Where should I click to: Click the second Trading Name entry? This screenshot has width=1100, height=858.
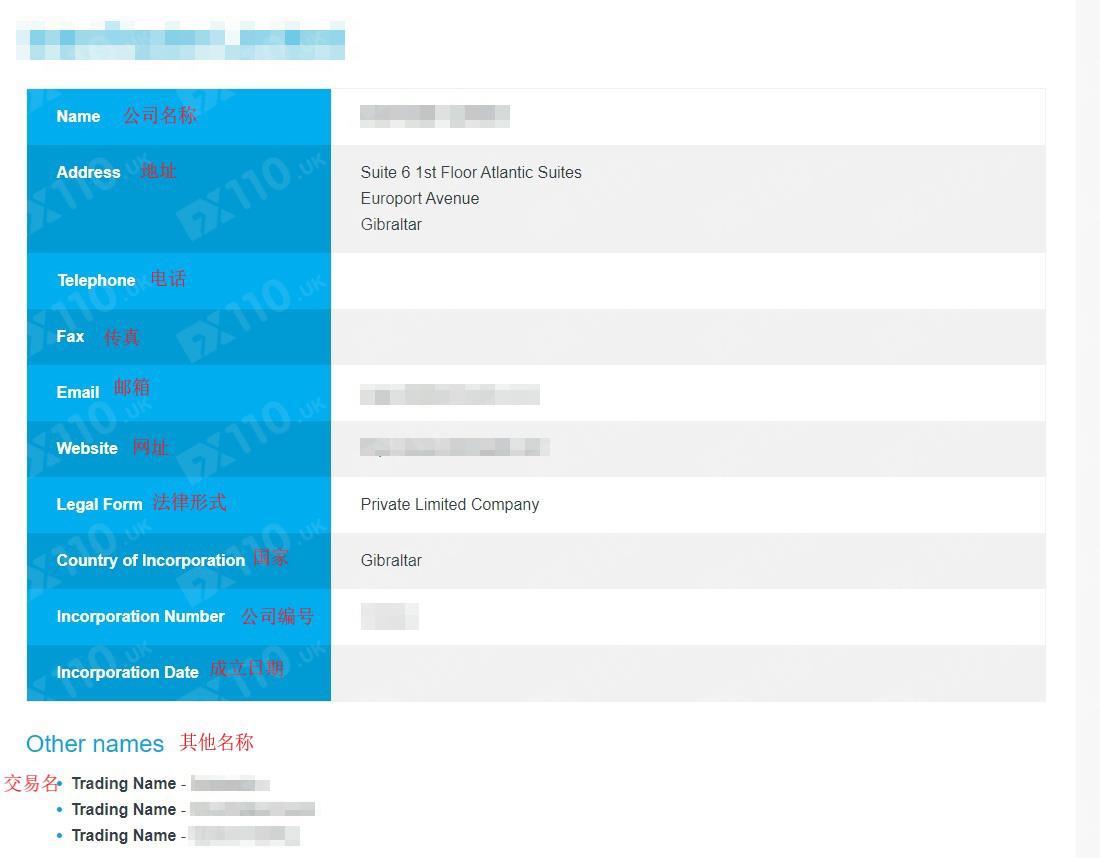(x=193, y=810)
